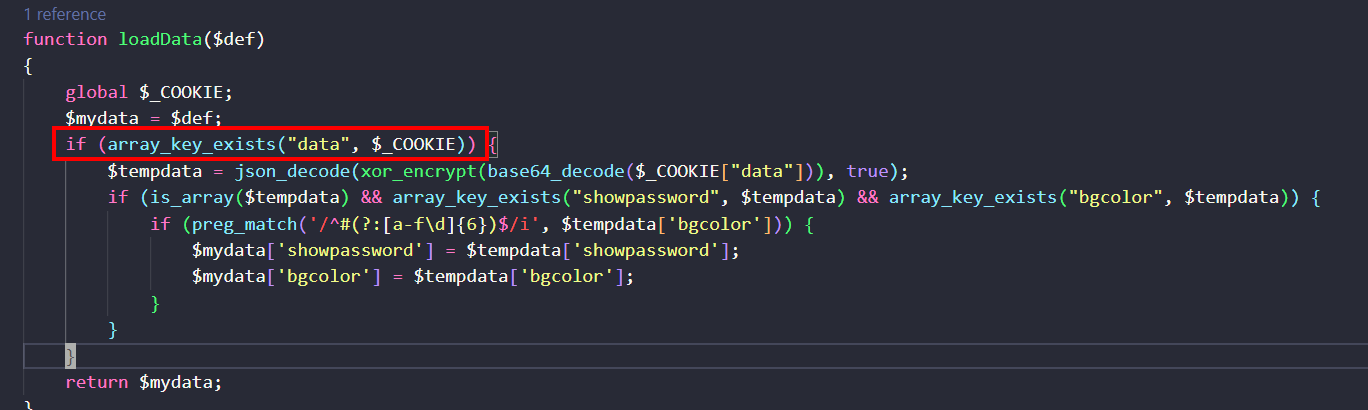Click the function keyword
Screen dimensions: 1368x410
65,39
